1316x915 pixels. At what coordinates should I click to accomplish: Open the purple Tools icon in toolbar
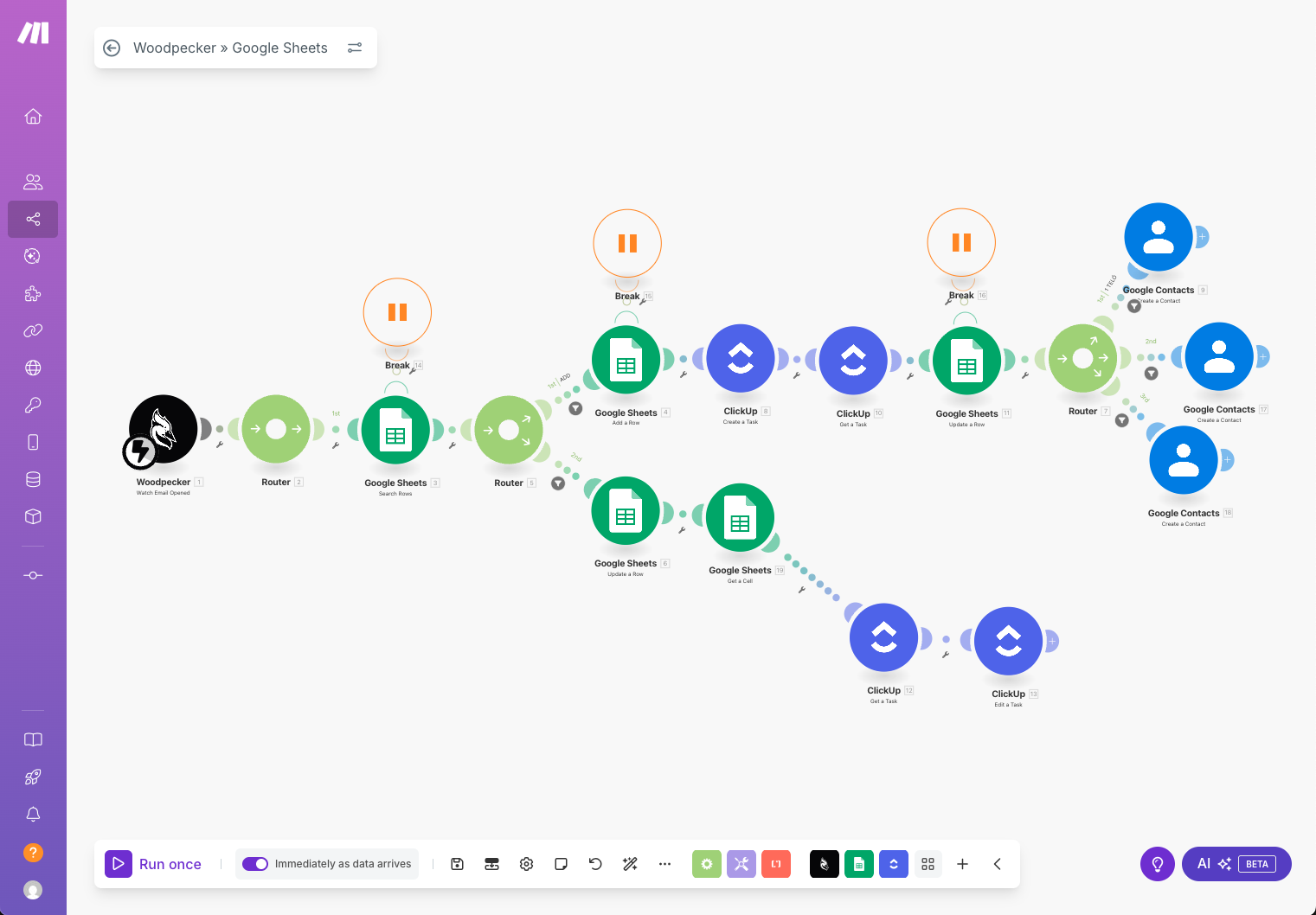pyautogui.click(x=741, y=864)
